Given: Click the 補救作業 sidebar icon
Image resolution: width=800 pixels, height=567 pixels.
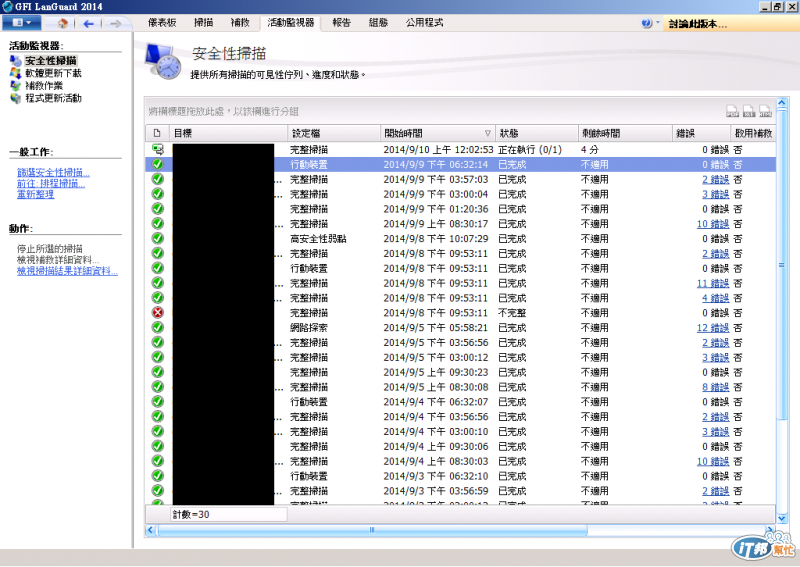Looking at the screenshot, I should click(16, 86).
